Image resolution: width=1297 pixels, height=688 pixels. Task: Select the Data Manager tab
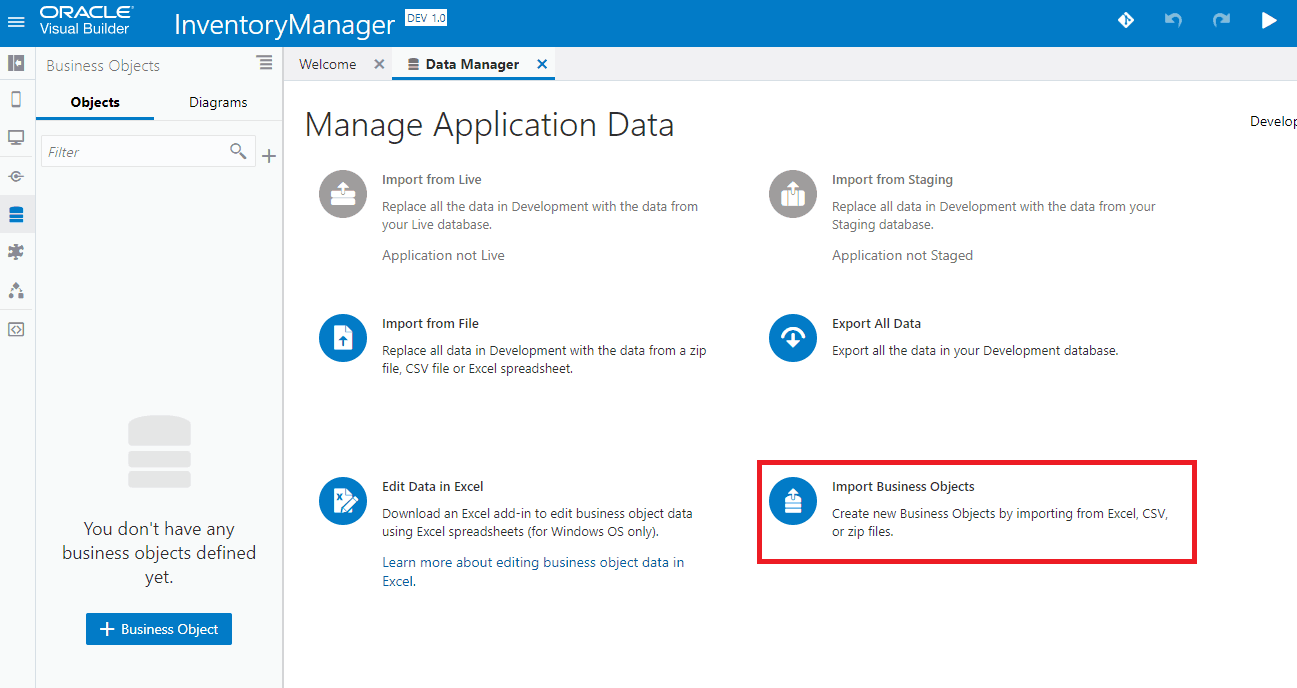472,64
